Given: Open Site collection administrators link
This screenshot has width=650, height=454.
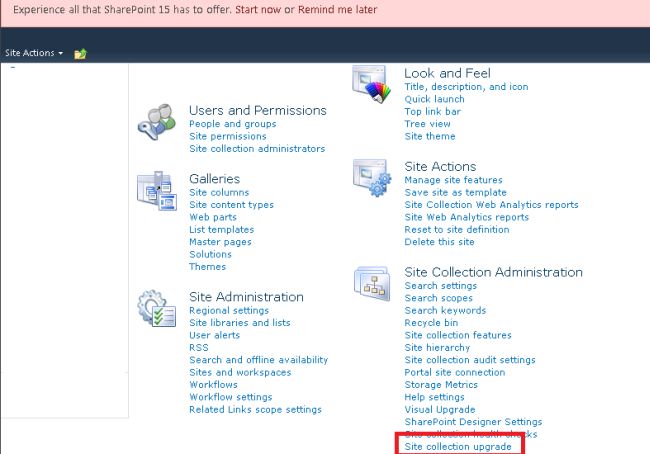Looking at the screenshot, I should click(257, 148).
